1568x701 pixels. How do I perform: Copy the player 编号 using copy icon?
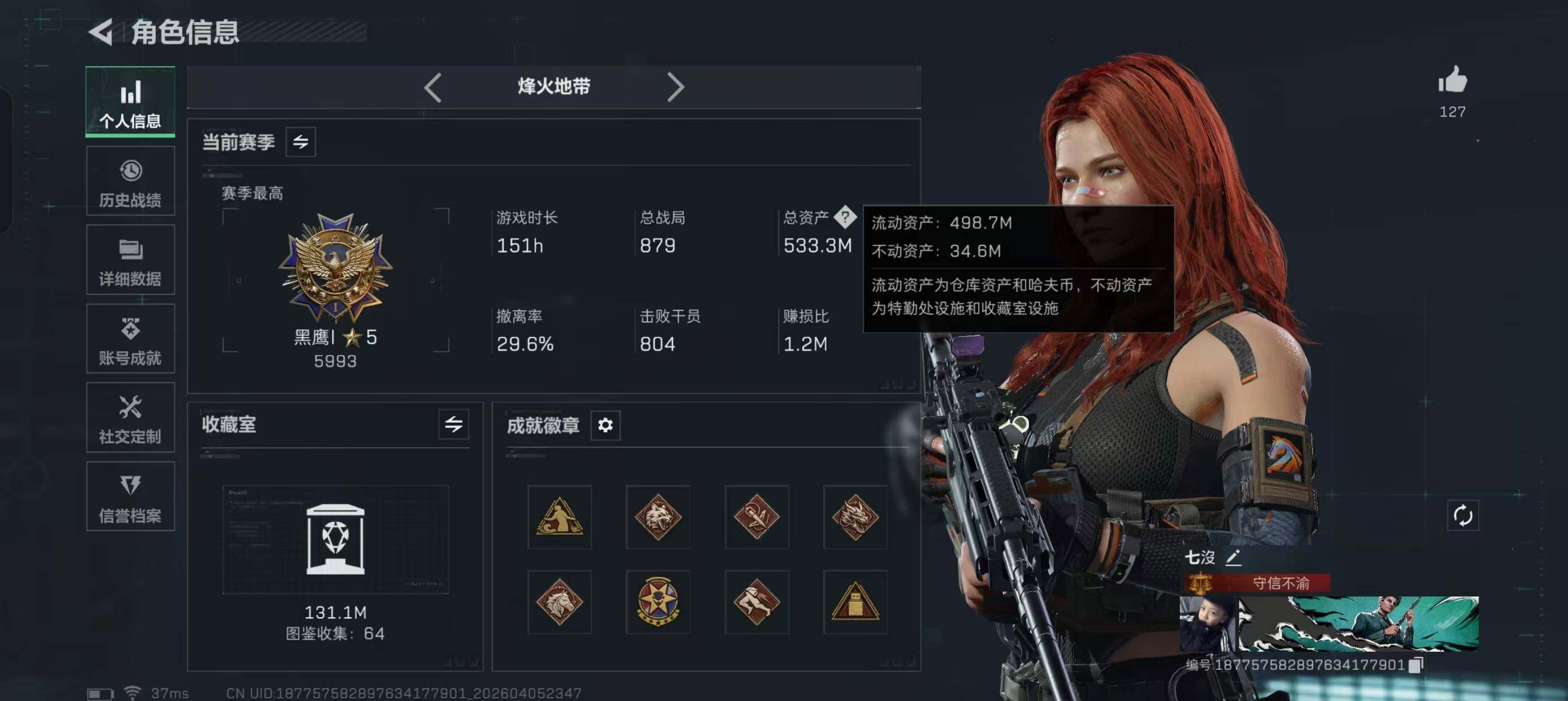click(x=1416, y=664)
